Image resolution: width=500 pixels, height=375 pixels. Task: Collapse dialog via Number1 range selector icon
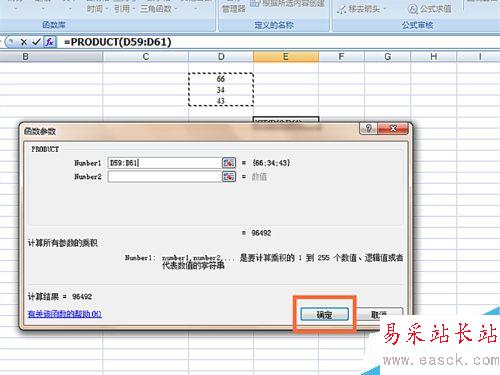click(229, 163)
